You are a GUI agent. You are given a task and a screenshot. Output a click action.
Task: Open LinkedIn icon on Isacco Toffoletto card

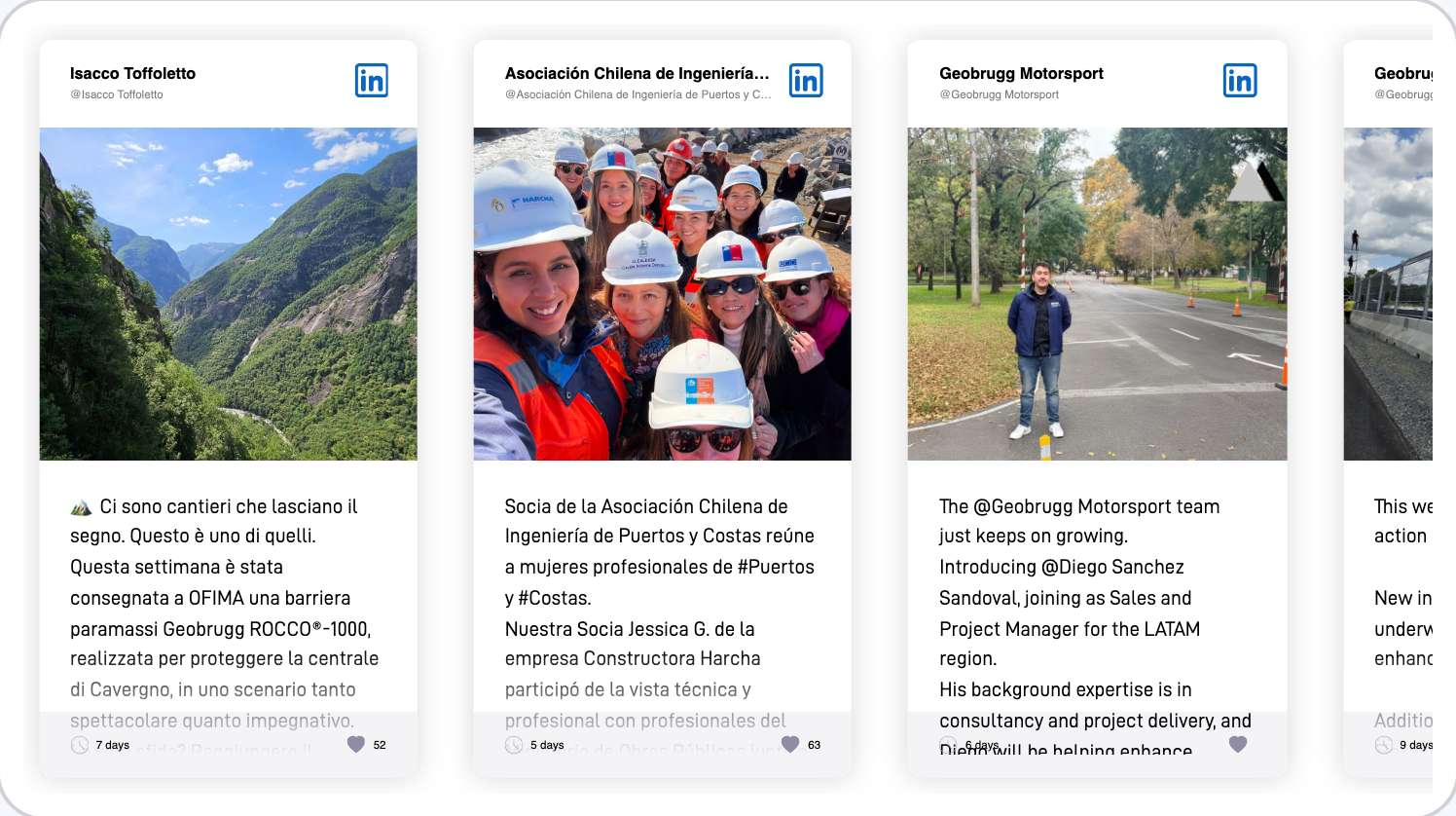click(372, 81)
